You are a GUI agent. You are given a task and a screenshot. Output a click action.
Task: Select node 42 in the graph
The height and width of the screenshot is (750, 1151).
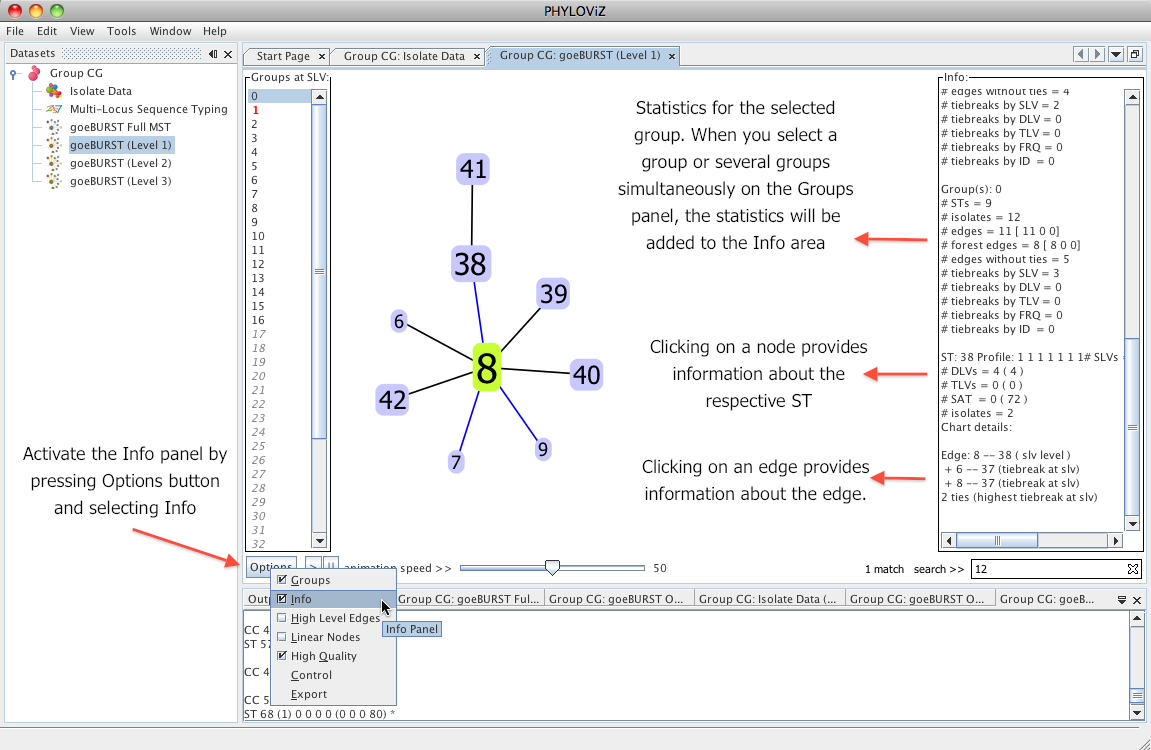[x=392, y=400]
